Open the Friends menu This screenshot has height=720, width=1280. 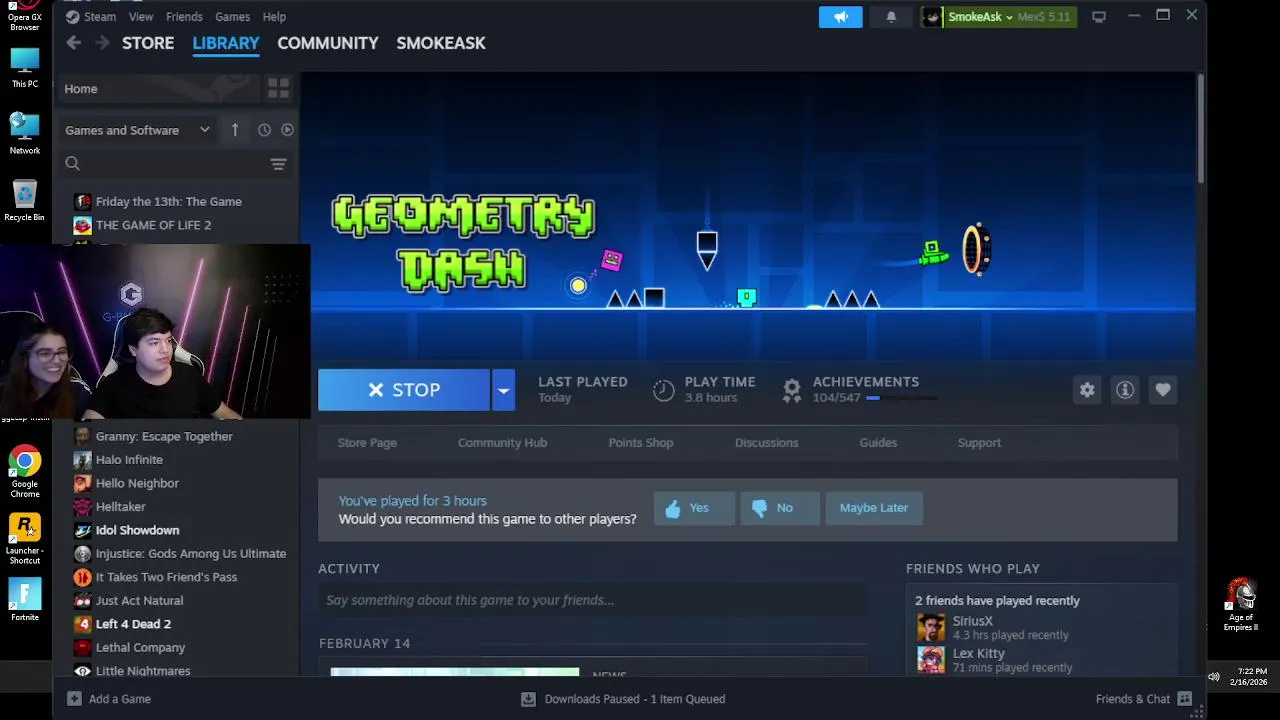pos(184,17)
